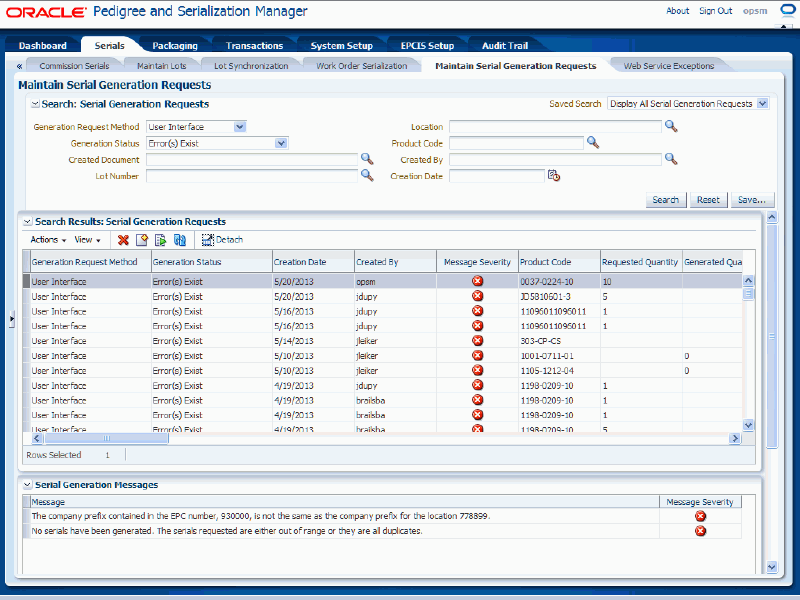Screen dimensions: 800x600
Task: Collapse the Serial Generation Messages section
Action: click(28, 485)
